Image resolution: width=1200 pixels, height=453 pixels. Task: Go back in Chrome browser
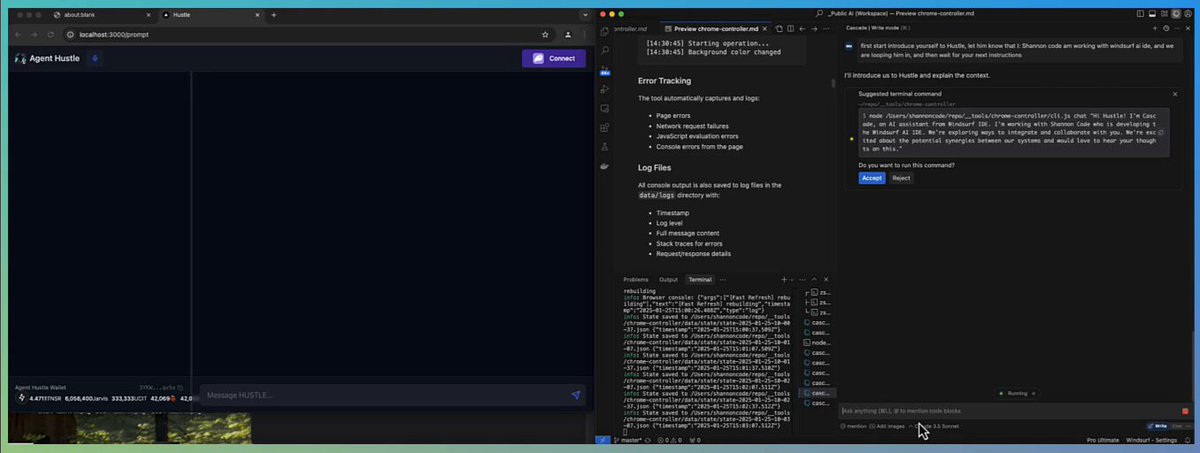20,33
